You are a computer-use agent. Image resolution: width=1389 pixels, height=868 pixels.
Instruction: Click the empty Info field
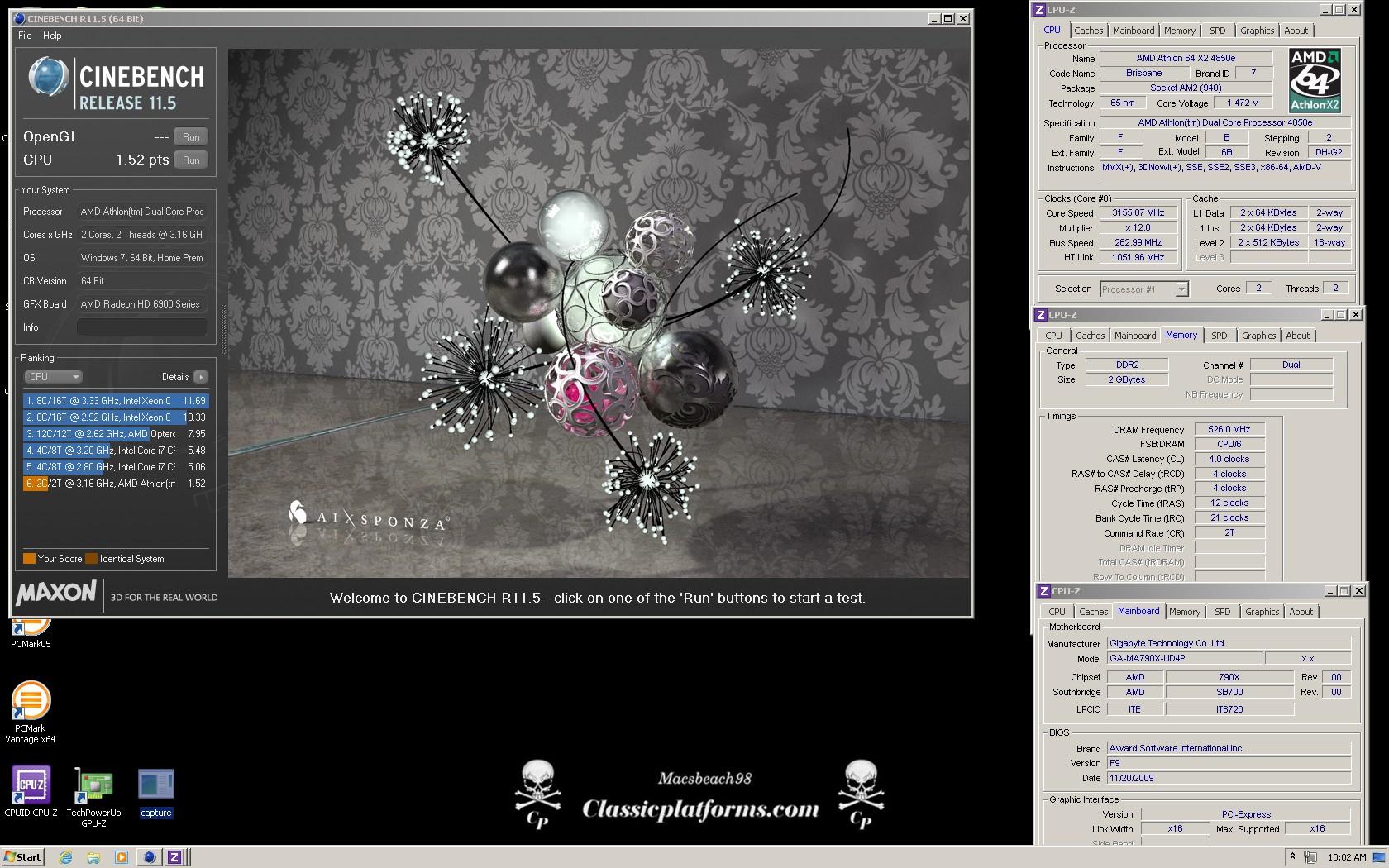coord(141,327)
